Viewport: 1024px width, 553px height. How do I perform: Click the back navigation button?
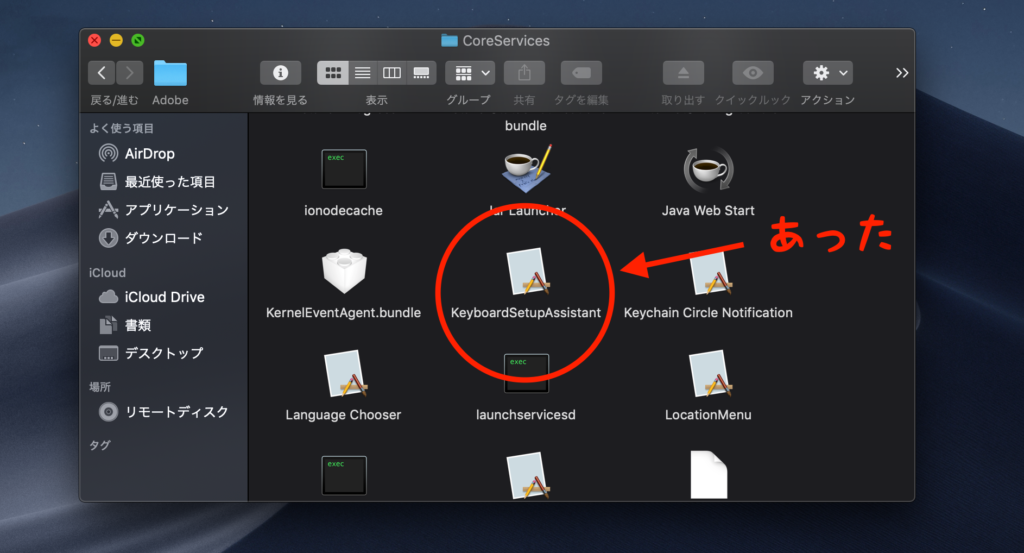click(x=101, y=72)
